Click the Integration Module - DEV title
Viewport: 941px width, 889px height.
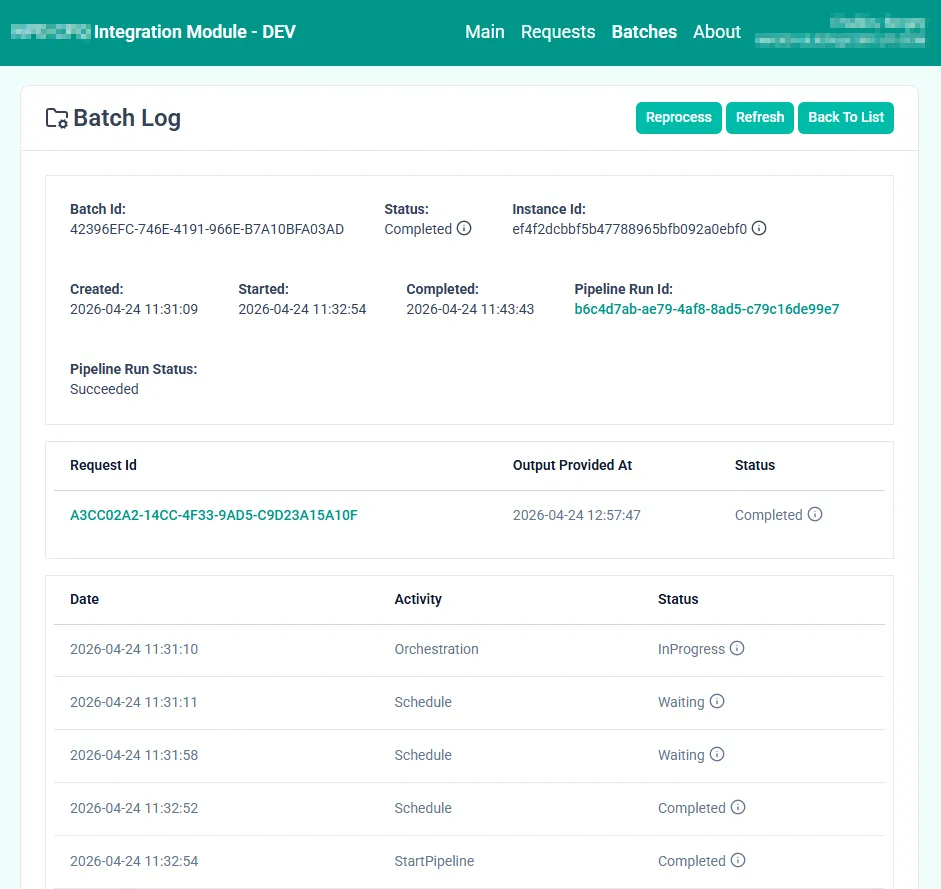(x=194, y=32)
